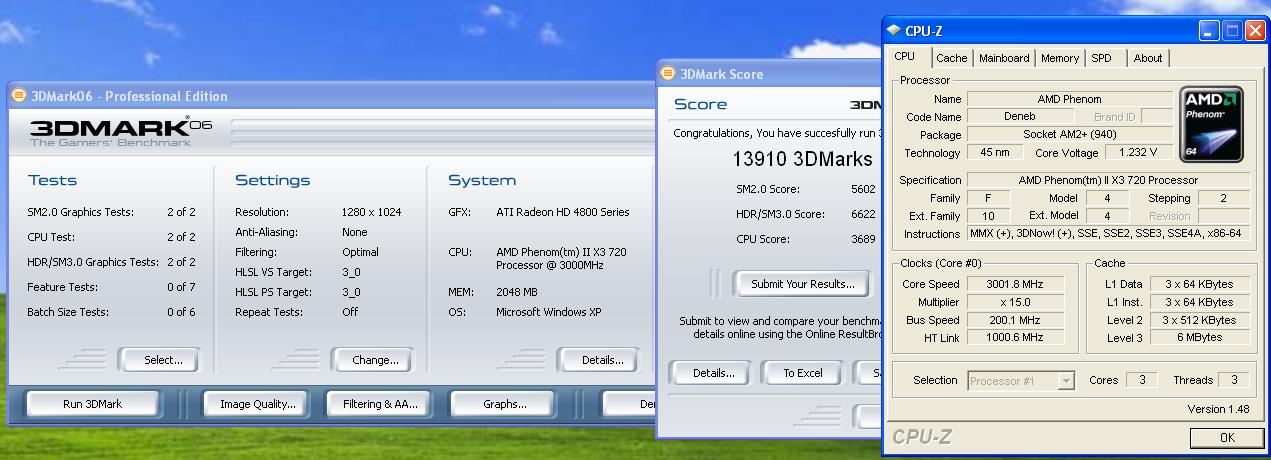Open the About tab in CPU-Z
The width and height of the screenshot is (1271, 460).
point(1147,58)
